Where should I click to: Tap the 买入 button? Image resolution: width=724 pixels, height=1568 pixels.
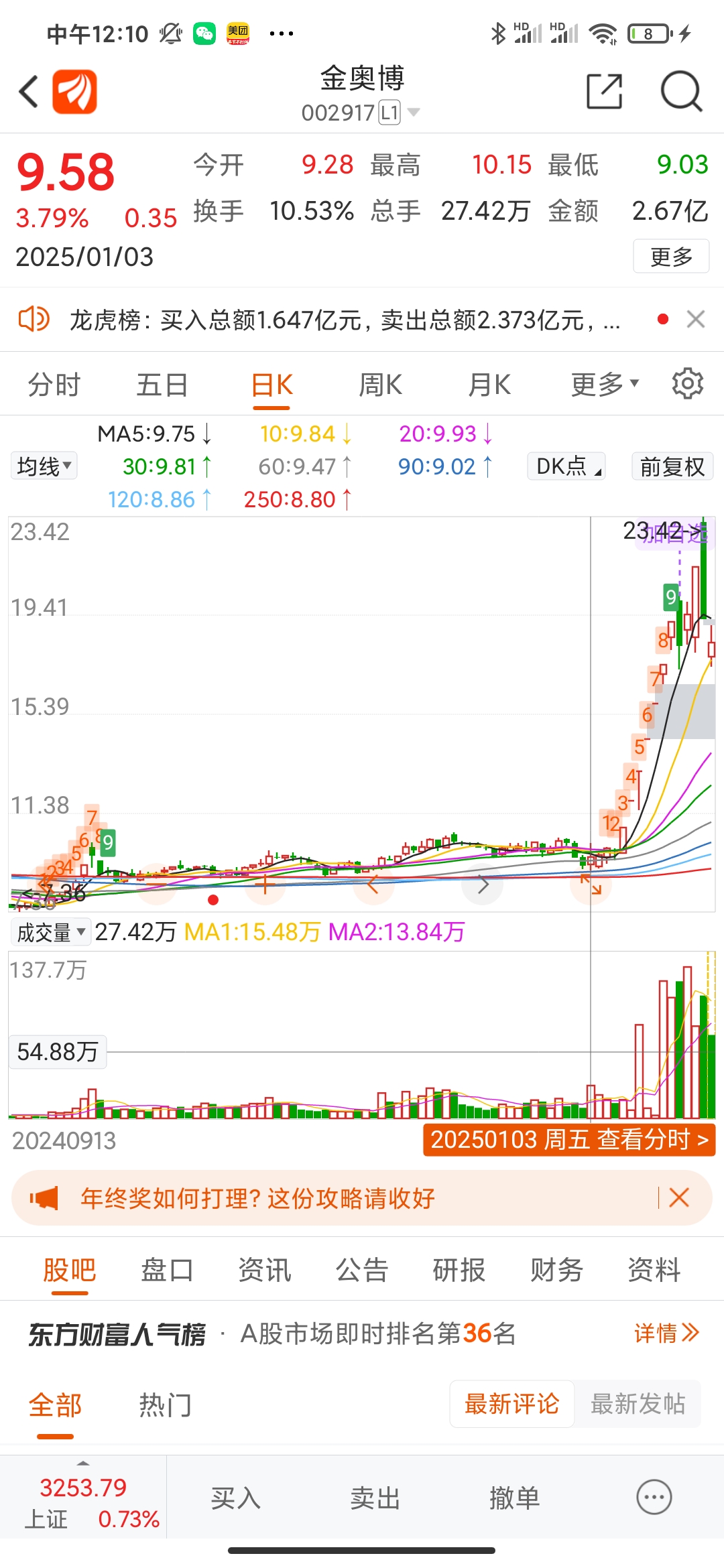click(x=235, y=1498)
